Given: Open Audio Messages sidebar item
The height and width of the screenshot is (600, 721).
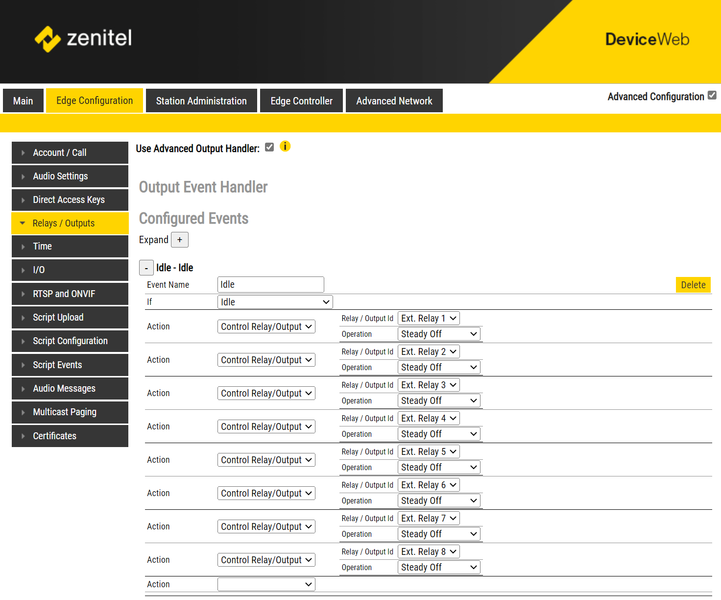Looking at the screenshot, I should tap(70, 389).
